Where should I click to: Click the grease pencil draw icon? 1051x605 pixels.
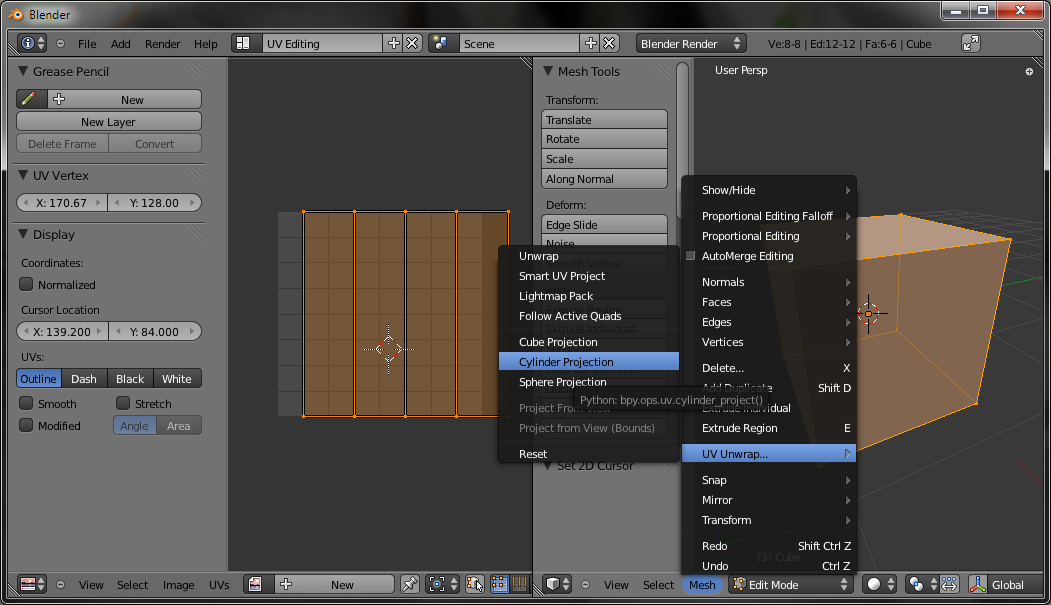pos(29,99)
